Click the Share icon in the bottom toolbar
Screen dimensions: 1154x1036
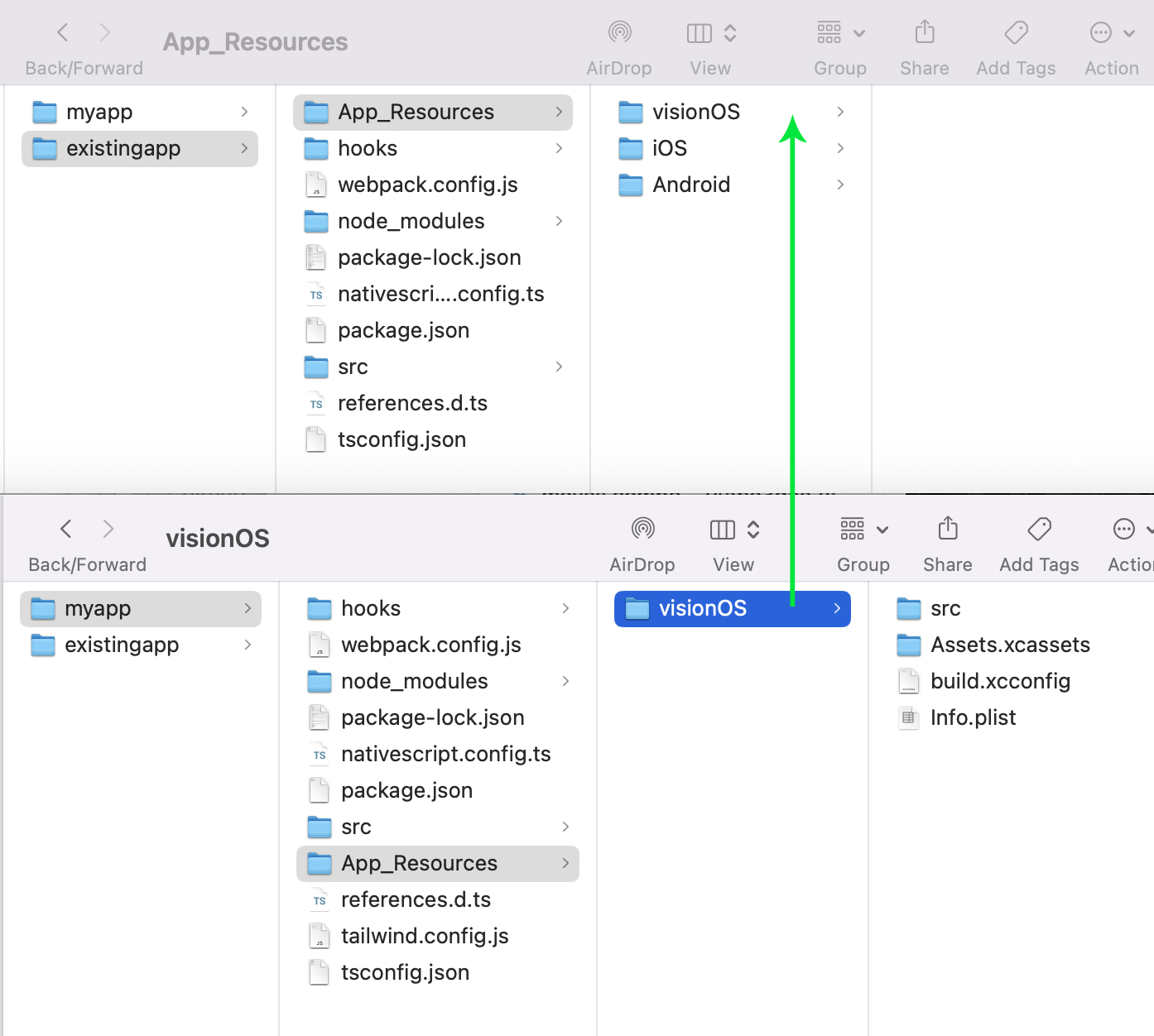(947, 530)
